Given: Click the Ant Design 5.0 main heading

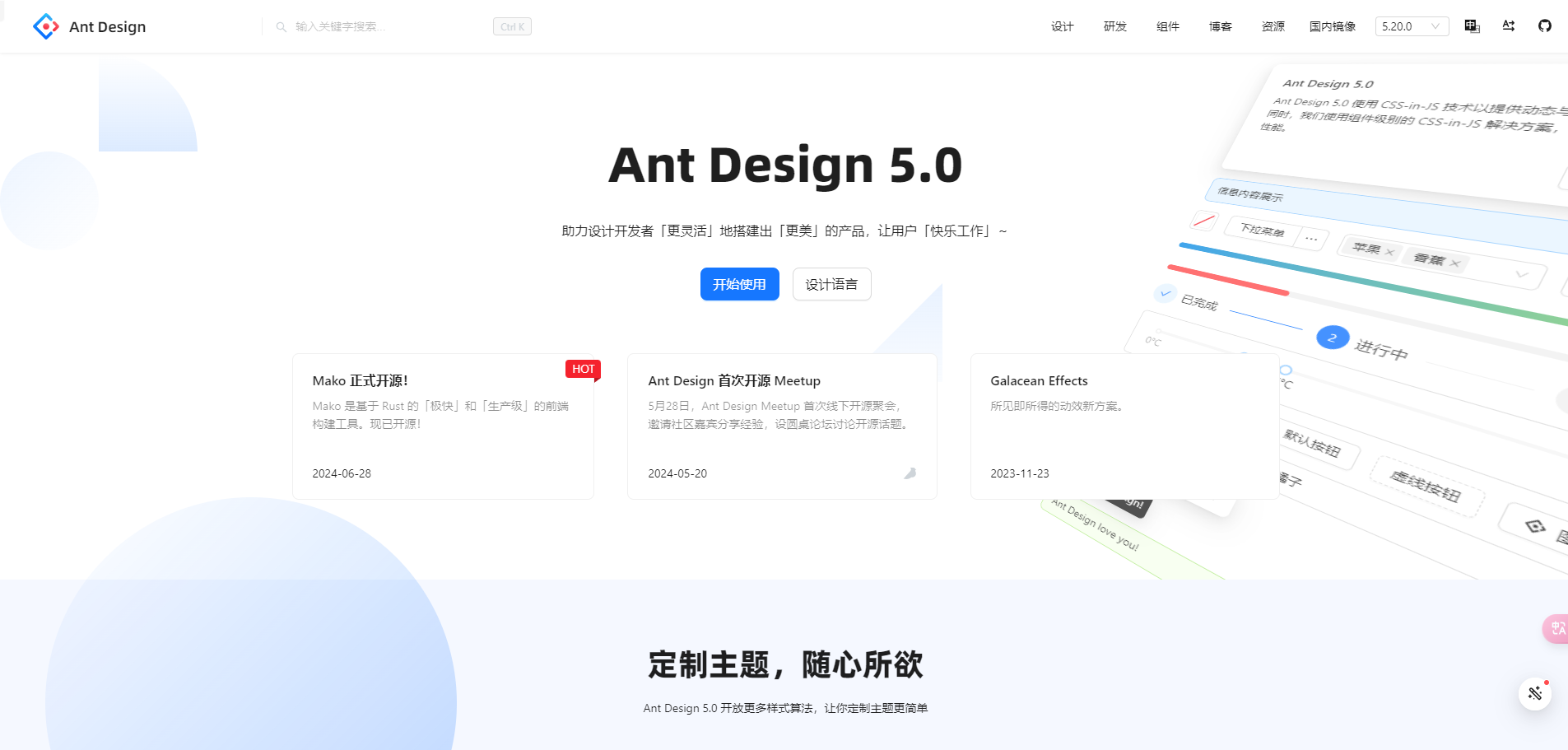Looking at the screenshot, I should 785,165.
